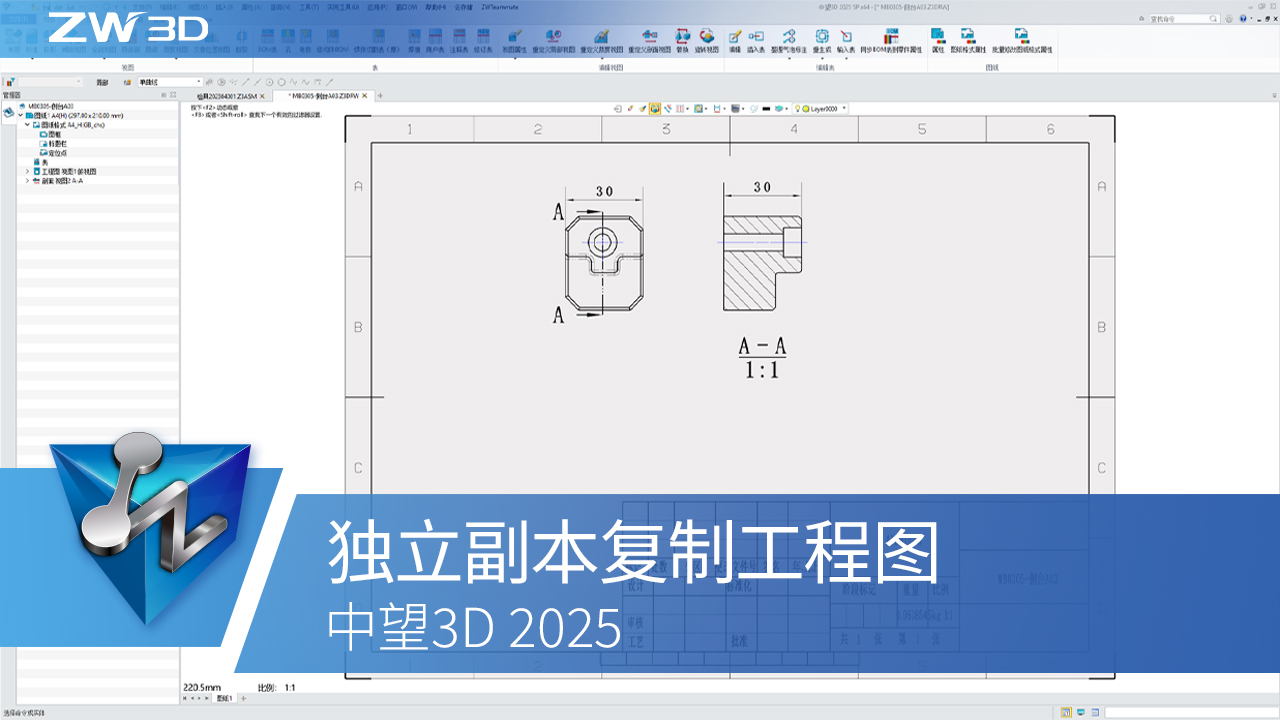Click the circle tool in sketch toolbar

point(282,82)
